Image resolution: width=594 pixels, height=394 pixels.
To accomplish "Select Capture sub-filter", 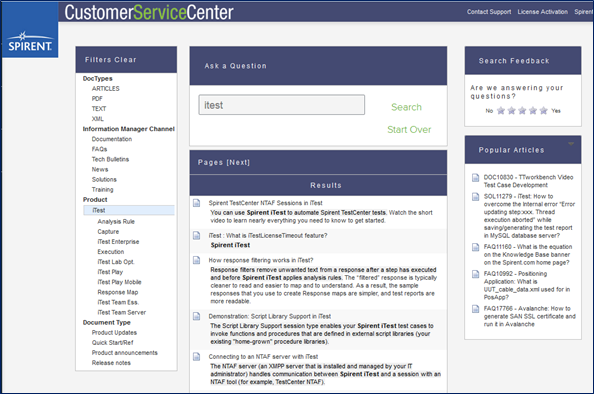I will point(108,231).
